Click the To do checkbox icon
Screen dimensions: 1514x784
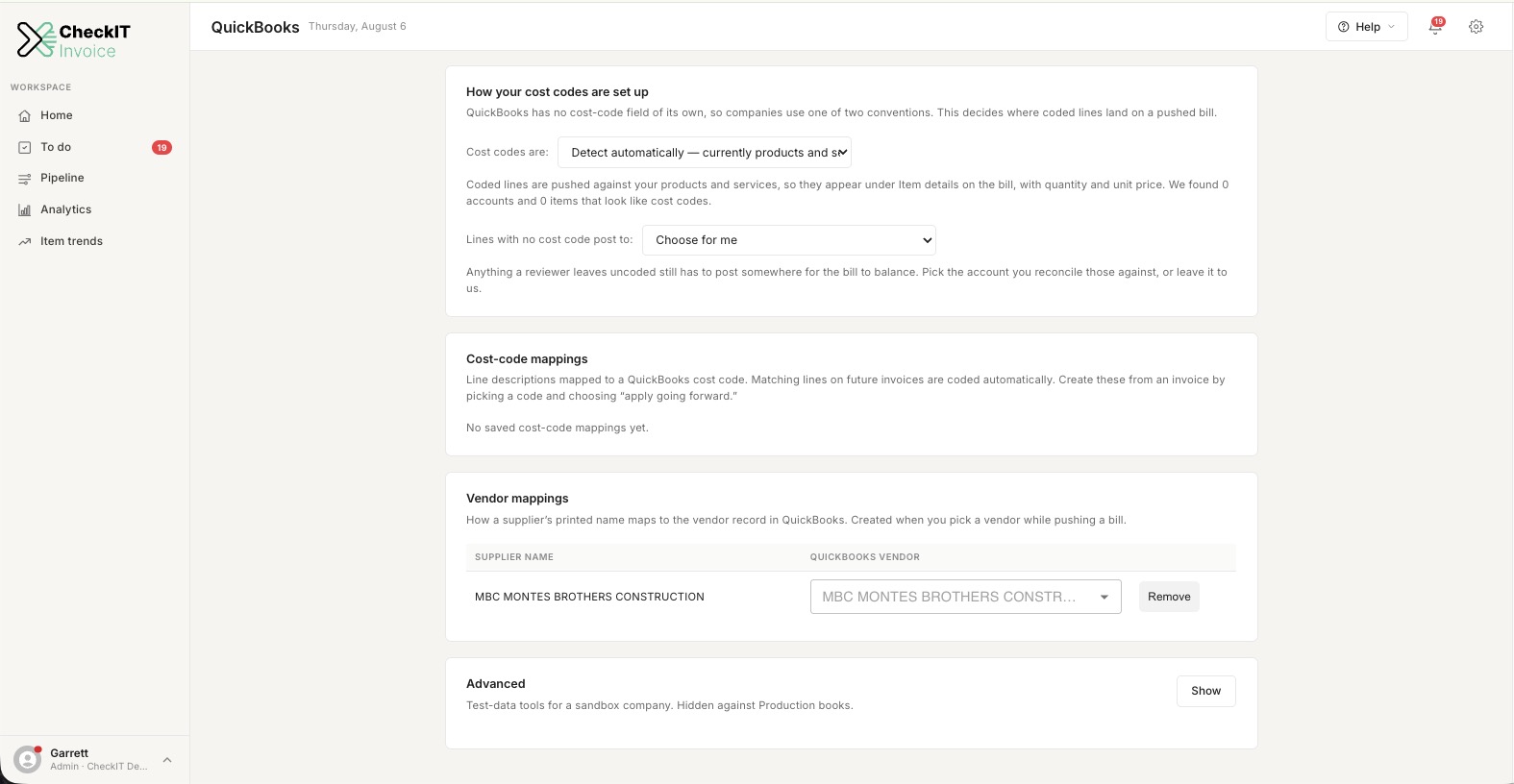point(25,147)
